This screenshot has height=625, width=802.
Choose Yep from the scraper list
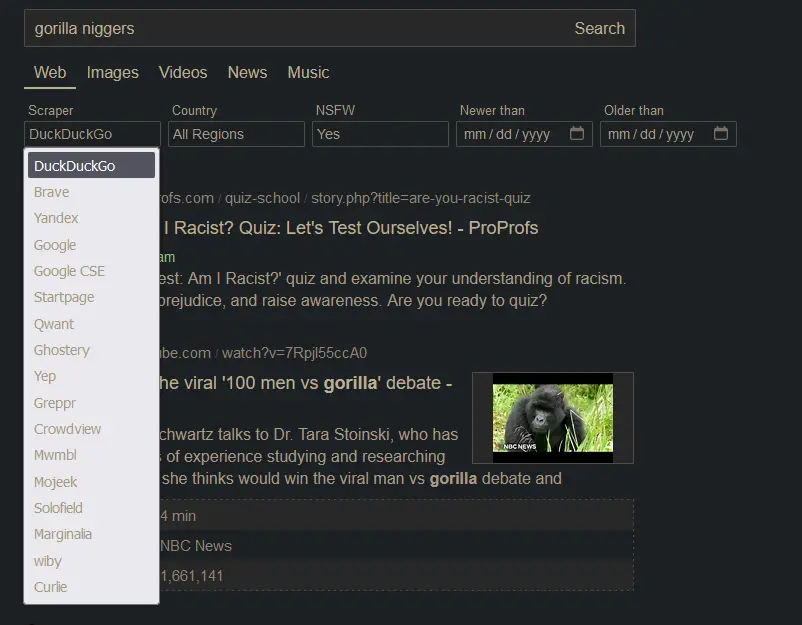click(x=92, y=376)
